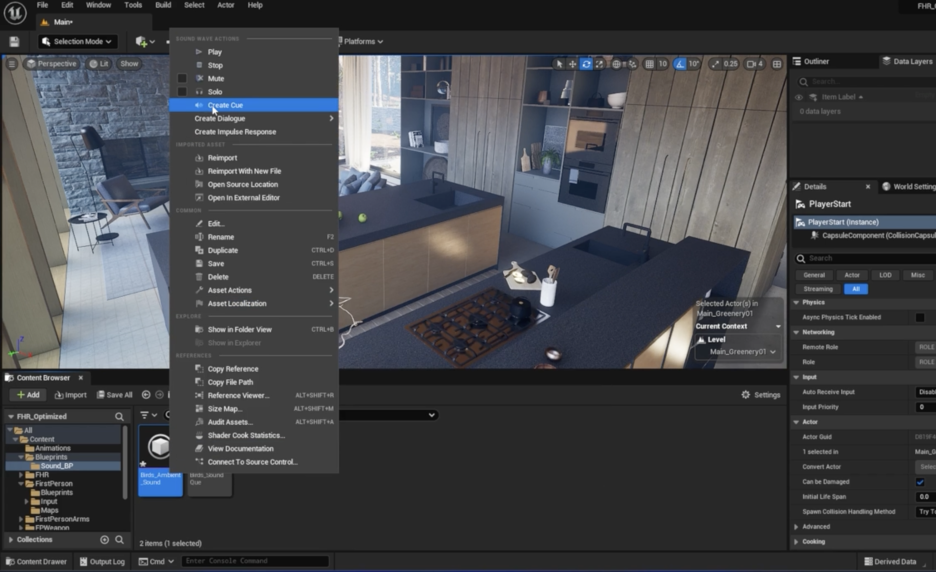Toggle the Mute checkbox in the context menu
Screen dimensions: 936x572
click(182, 78)
